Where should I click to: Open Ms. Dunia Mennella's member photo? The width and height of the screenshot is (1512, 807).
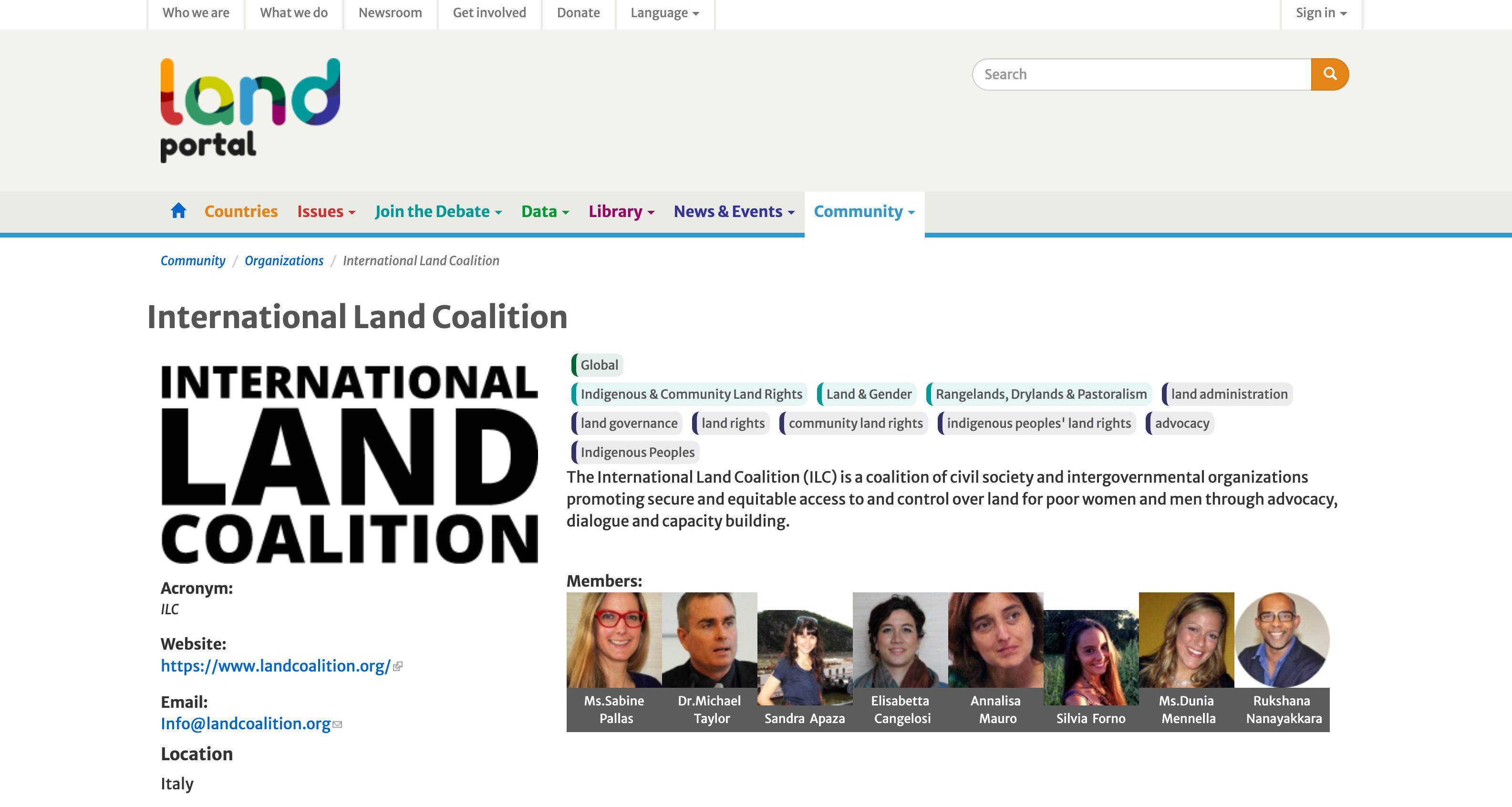[x=1187, y=640]
